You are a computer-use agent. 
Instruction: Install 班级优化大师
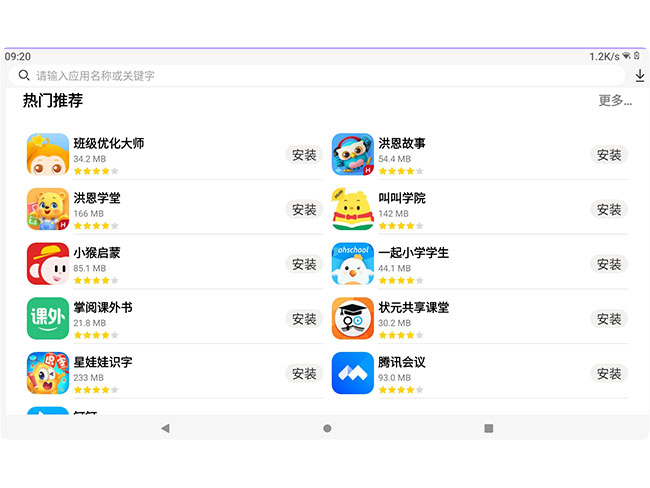(304, 154)
